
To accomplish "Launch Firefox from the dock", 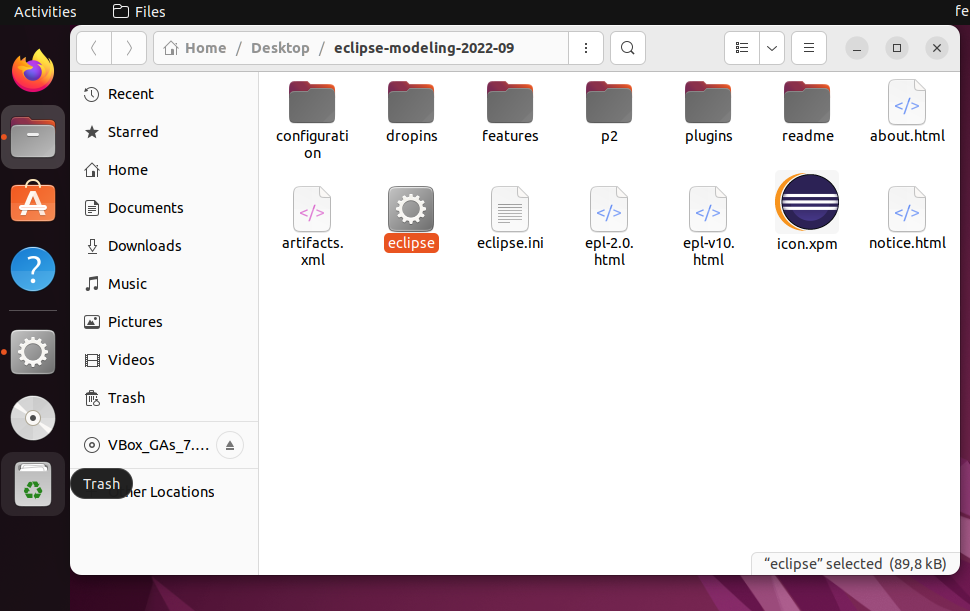I will pos(33,71).
